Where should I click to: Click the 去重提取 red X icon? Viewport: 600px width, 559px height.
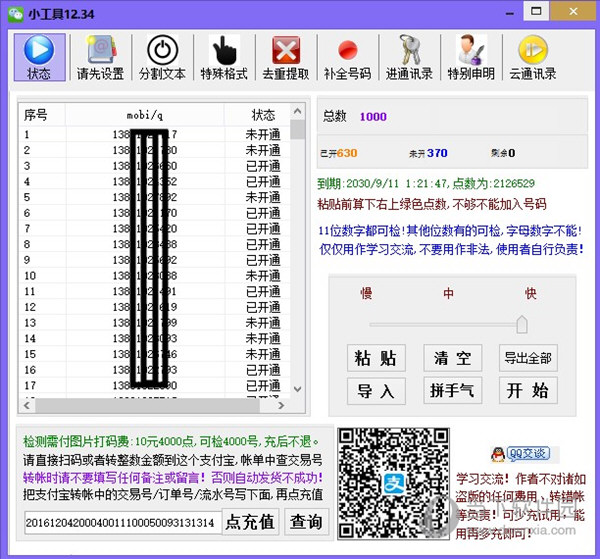click(x=286, y=50)
